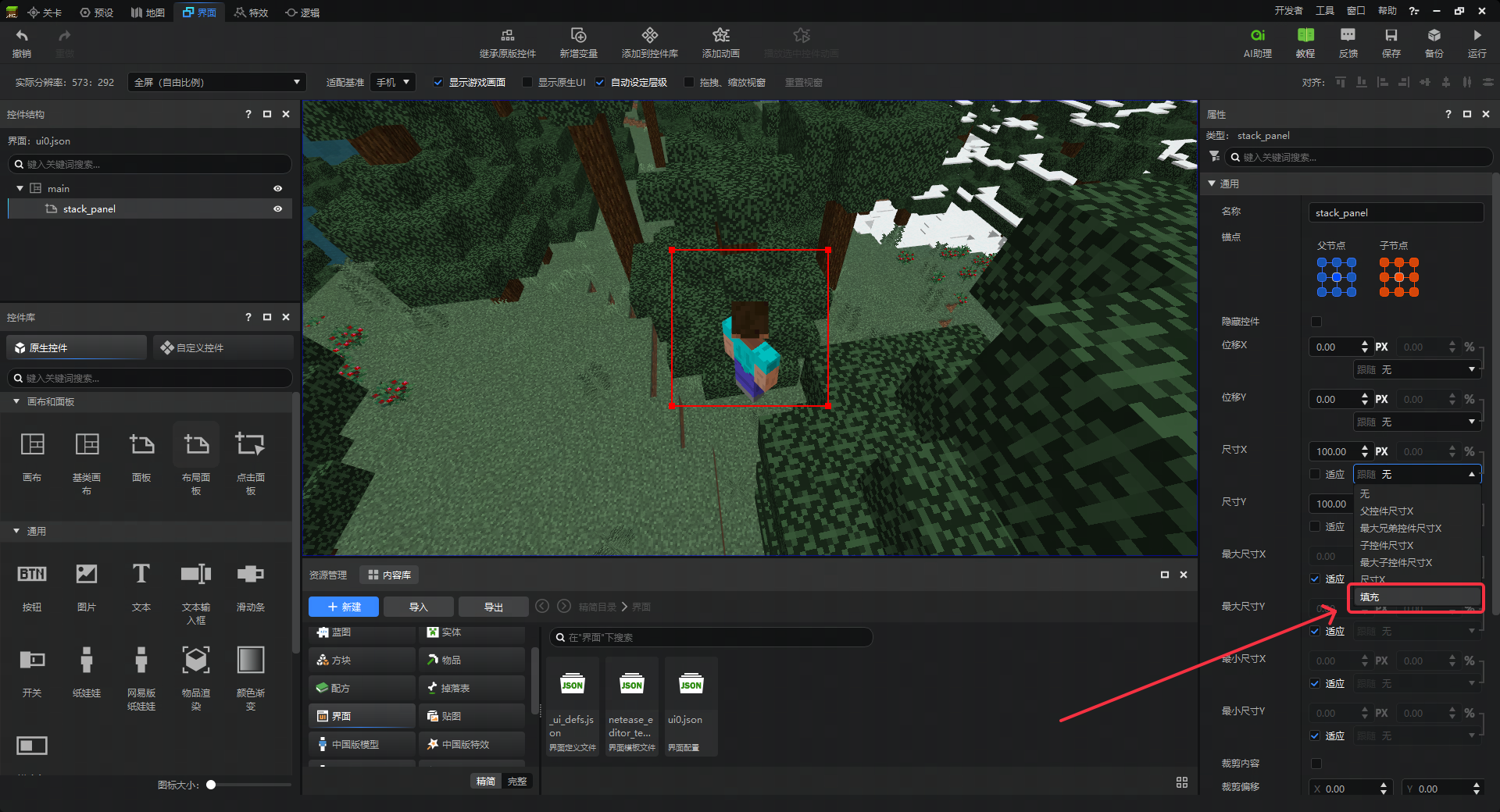
Task: Collapse the 画布和面板 section
Action: [x=16, y=401]
